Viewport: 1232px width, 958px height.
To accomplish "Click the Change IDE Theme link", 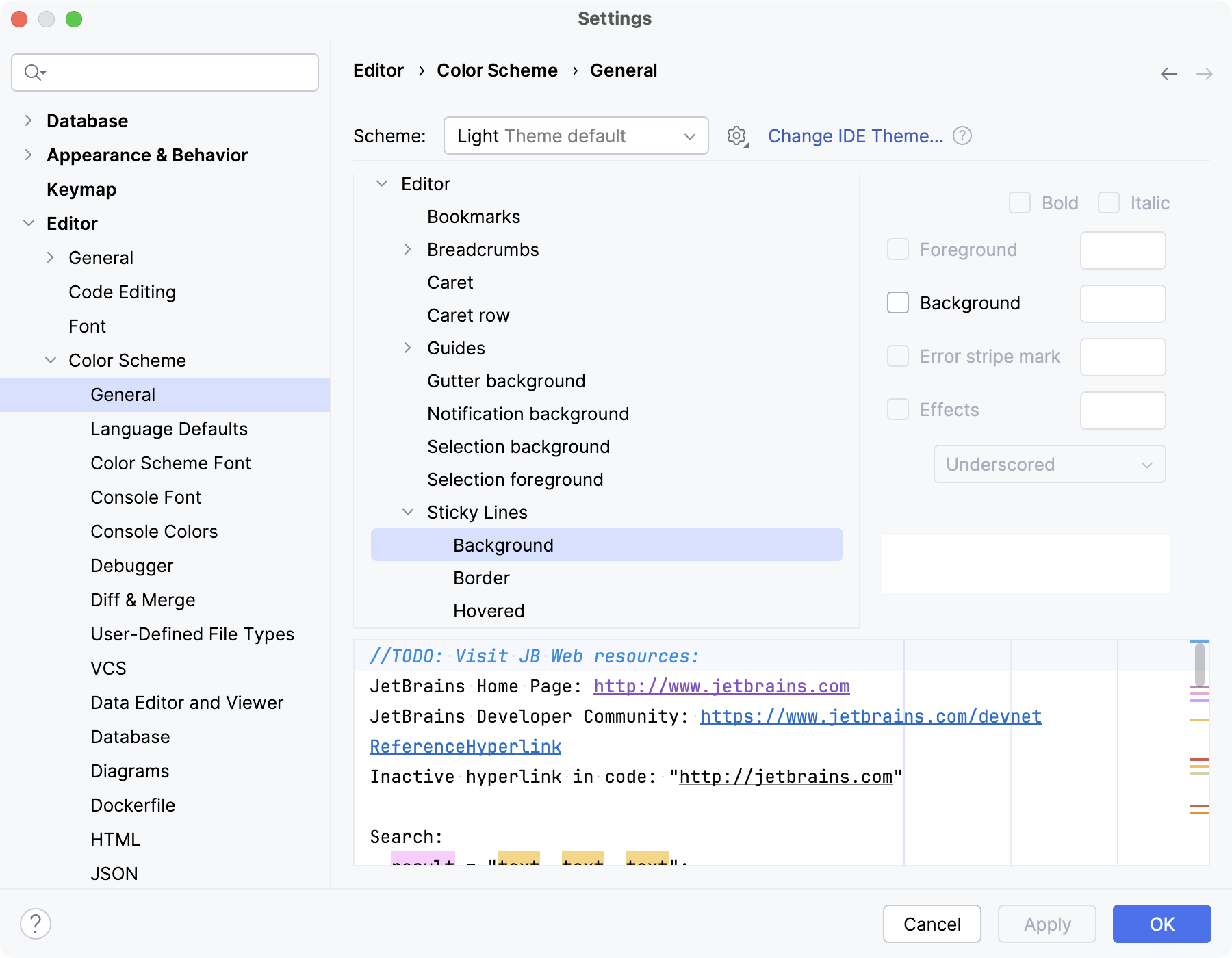I will pyautogui.click(x=855, y=136).
